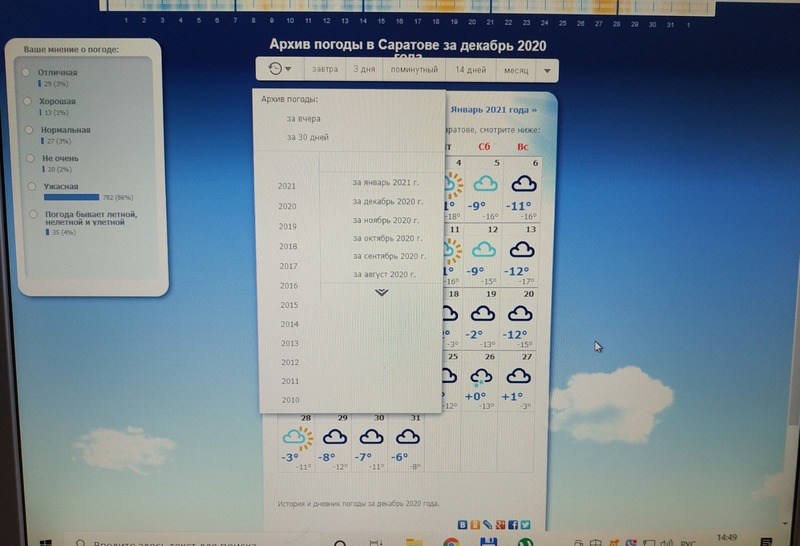Select 'за октябрь 2020 г.' archive entry
Image resolution: width=800 pixels, height=546 pixels.
coord(387,238)
